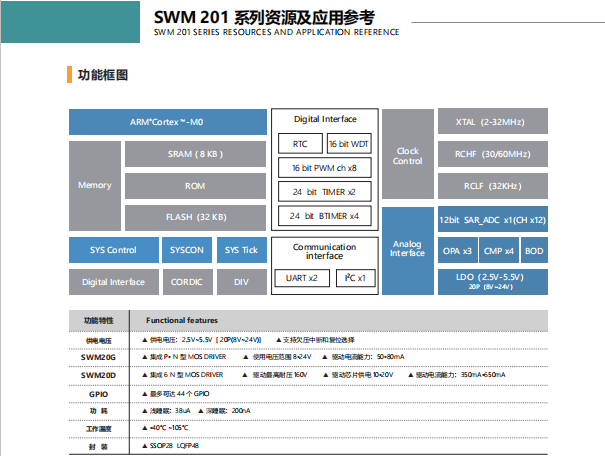The image size is (605, 456).
Task: Select the GPIO row label
Action: tap(98, 394)
